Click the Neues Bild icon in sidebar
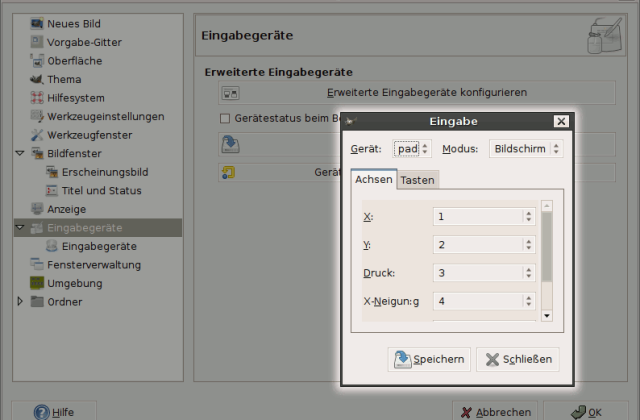Image resolution: width=640 pixels, height=420 pixels. [x=37, y=23]
